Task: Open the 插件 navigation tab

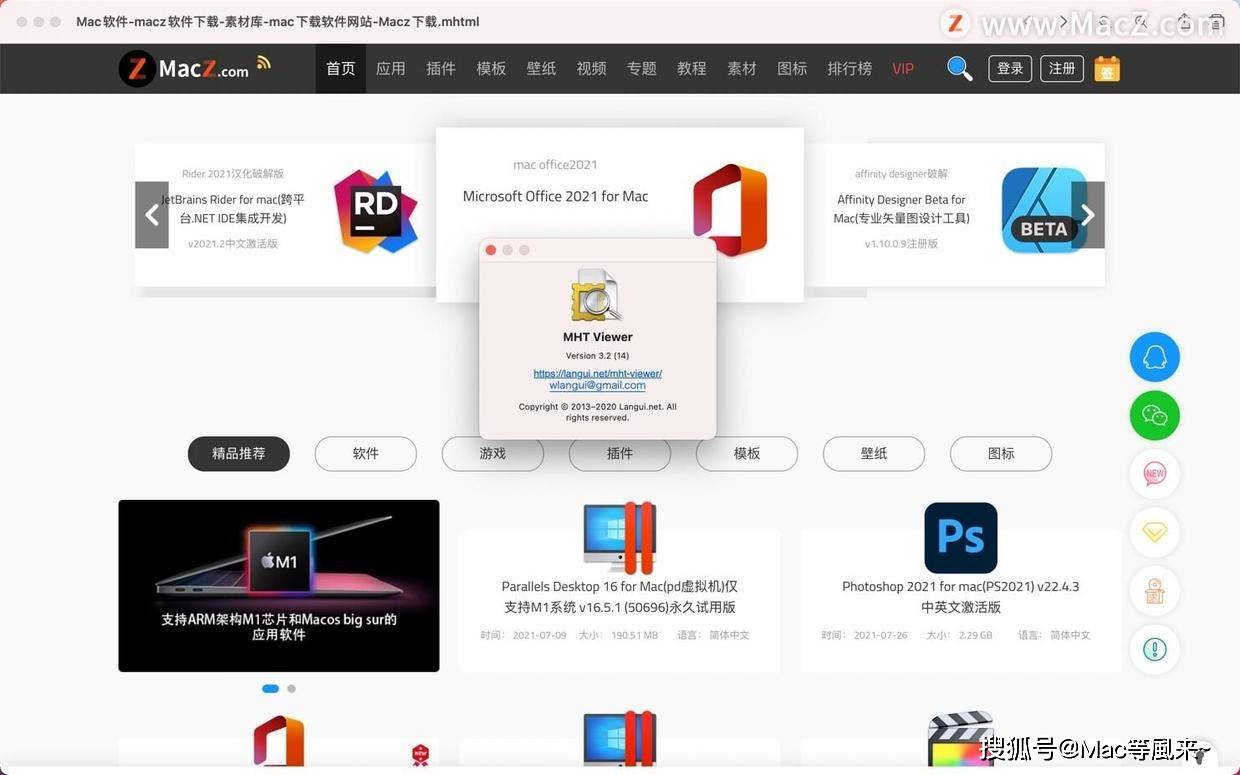Action: pos(441,69)
